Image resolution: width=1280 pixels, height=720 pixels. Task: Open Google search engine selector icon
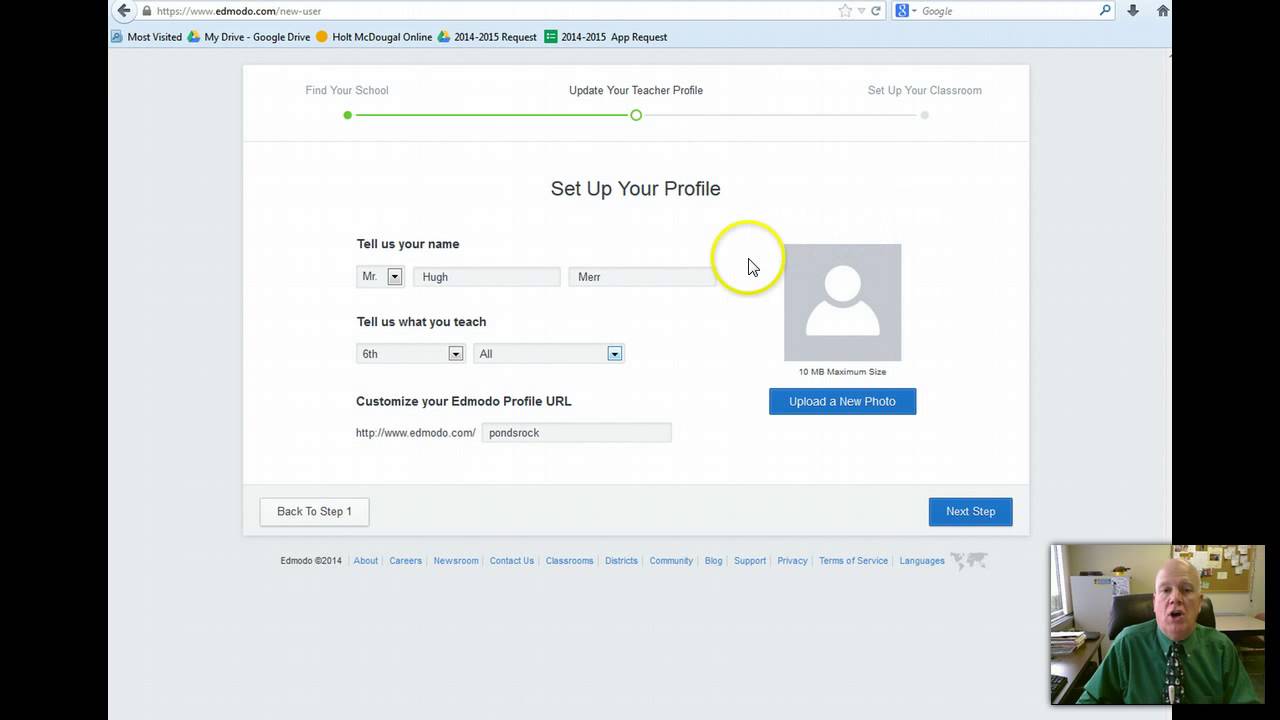pos(906,11)
